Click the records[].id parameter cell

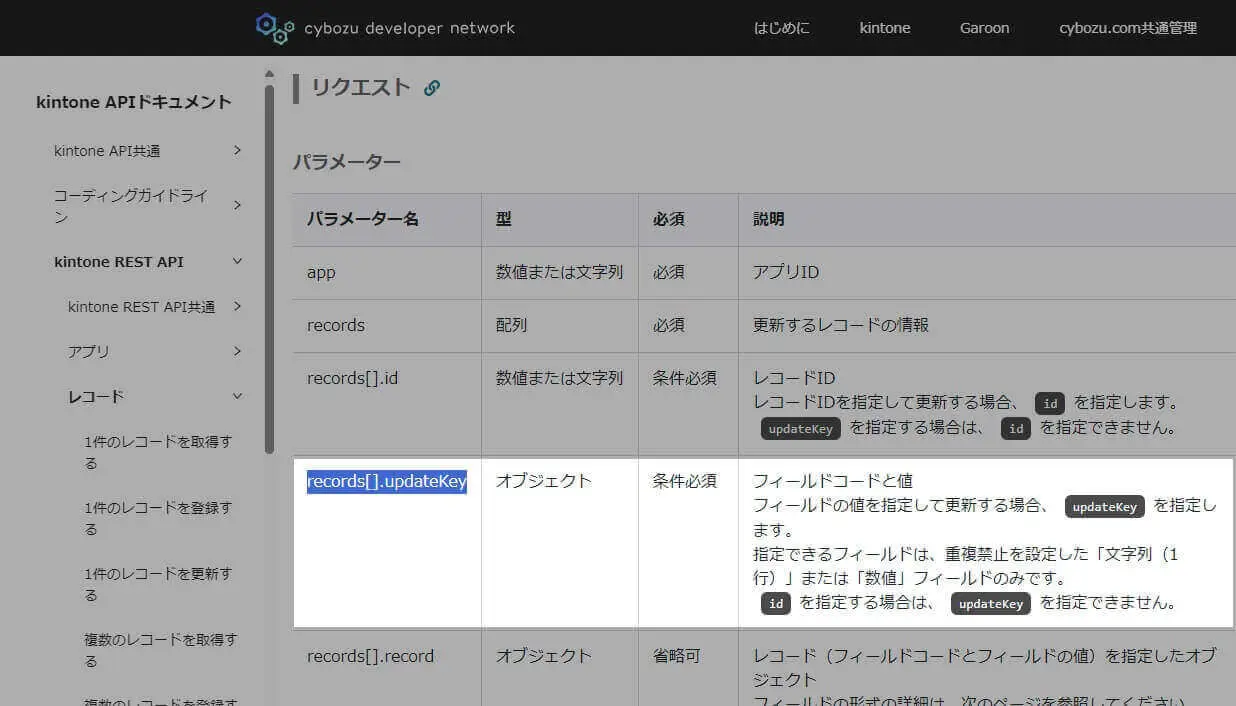click(387, 404)
